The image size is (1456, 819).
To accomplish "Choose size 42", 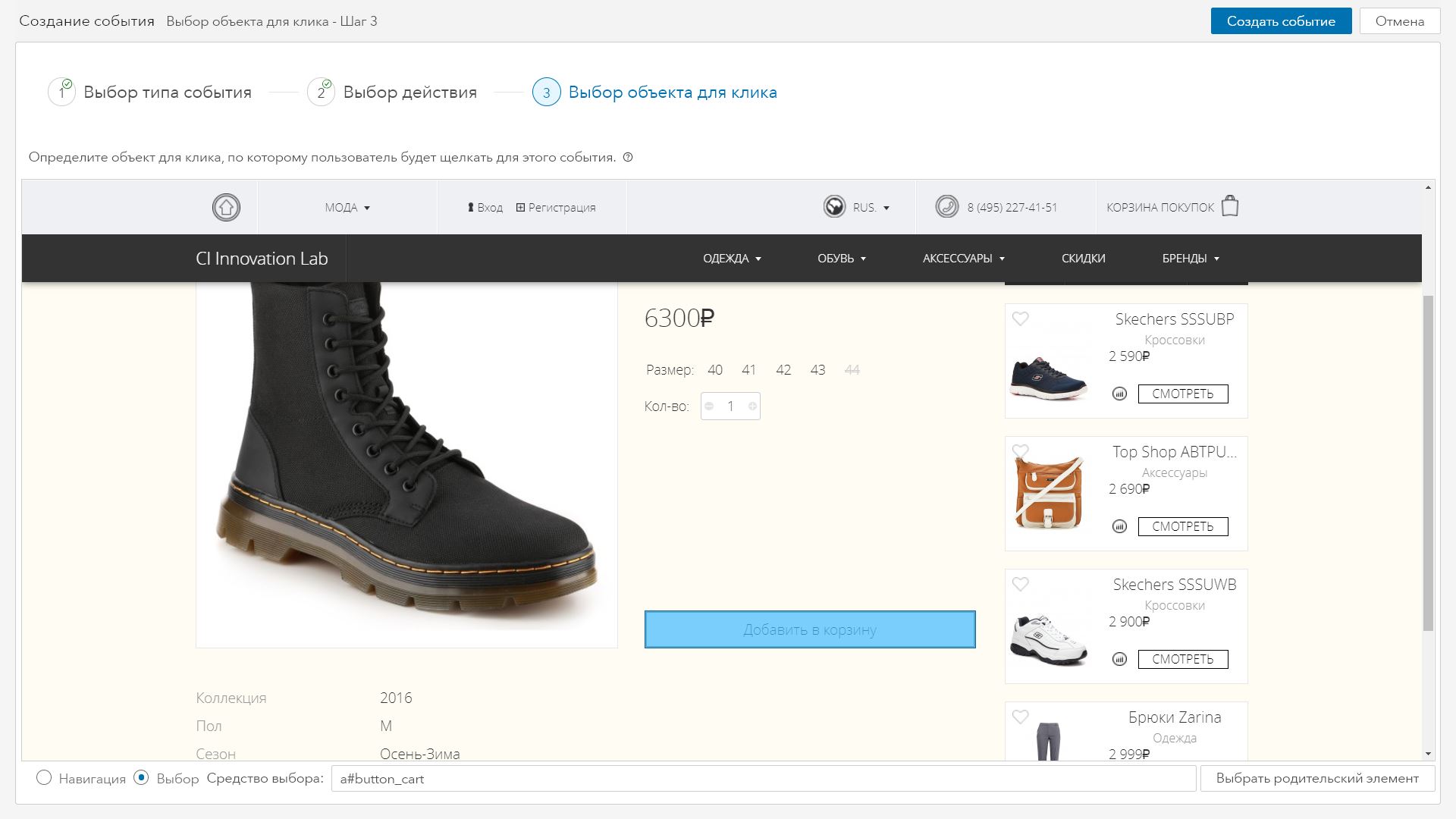I will point(783,370).
